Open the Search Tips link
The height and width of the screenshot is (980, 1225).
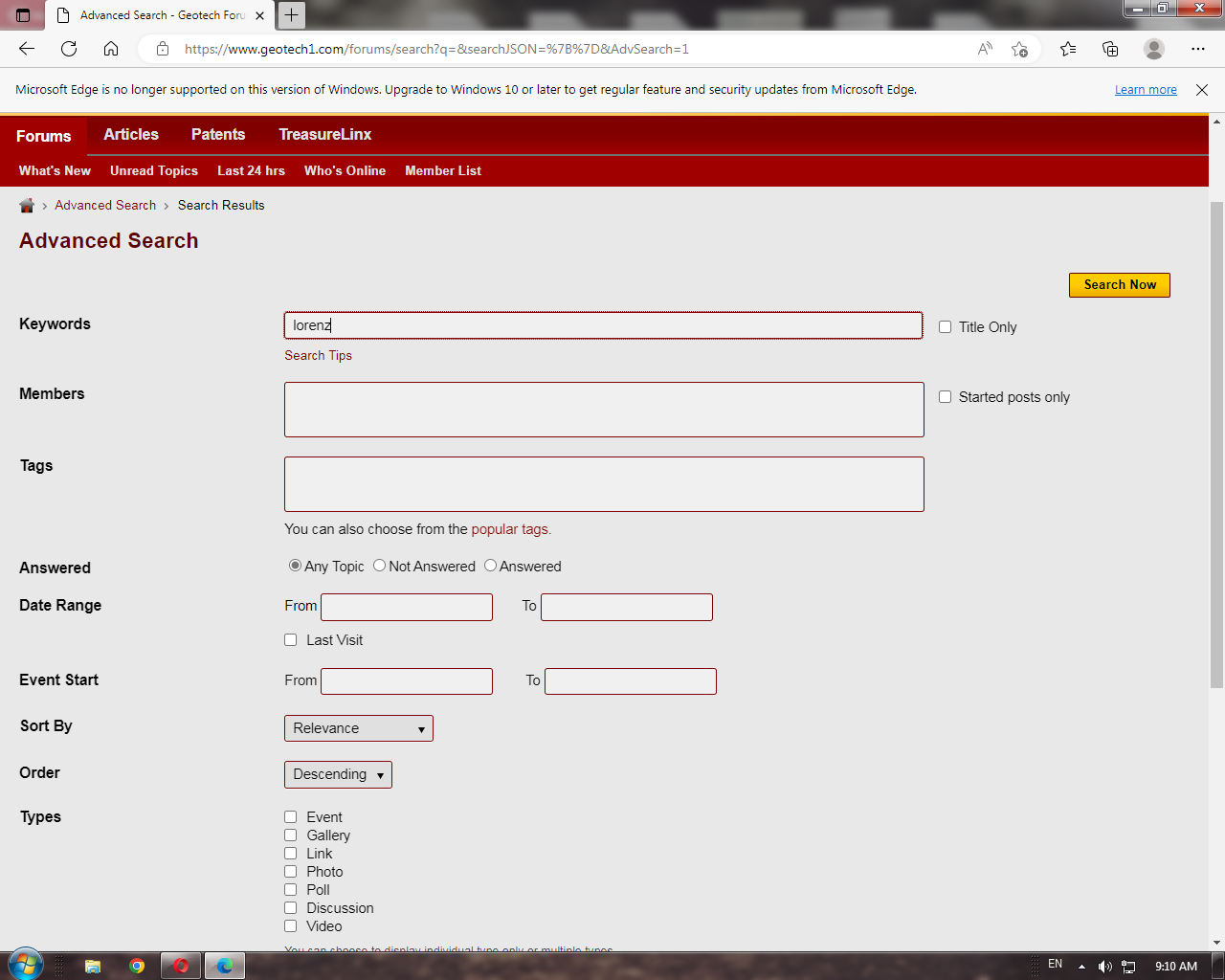(x=318, y=356)
